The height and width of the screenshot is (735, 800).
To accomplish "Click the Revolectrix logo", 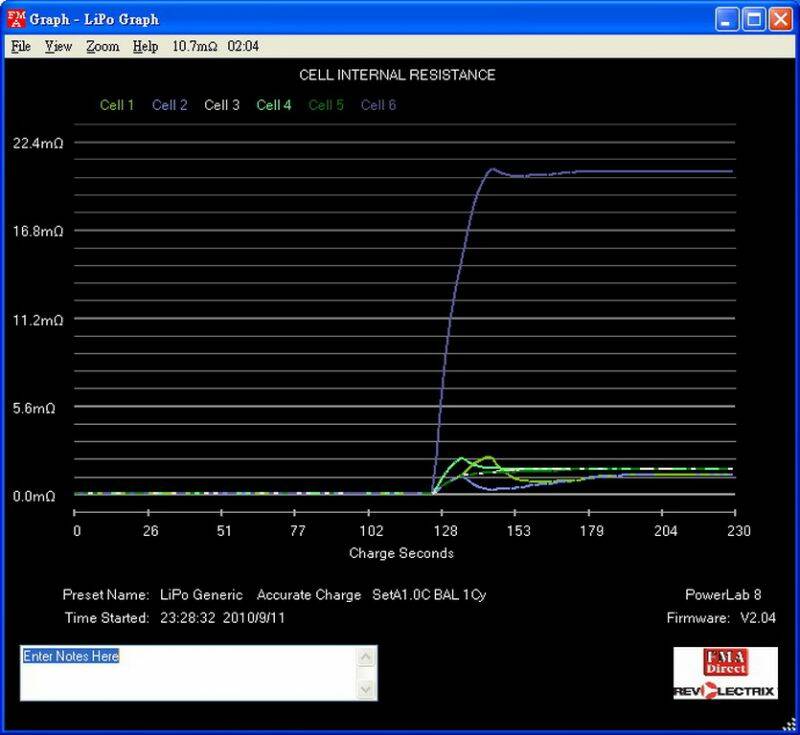I will point(725,692).
